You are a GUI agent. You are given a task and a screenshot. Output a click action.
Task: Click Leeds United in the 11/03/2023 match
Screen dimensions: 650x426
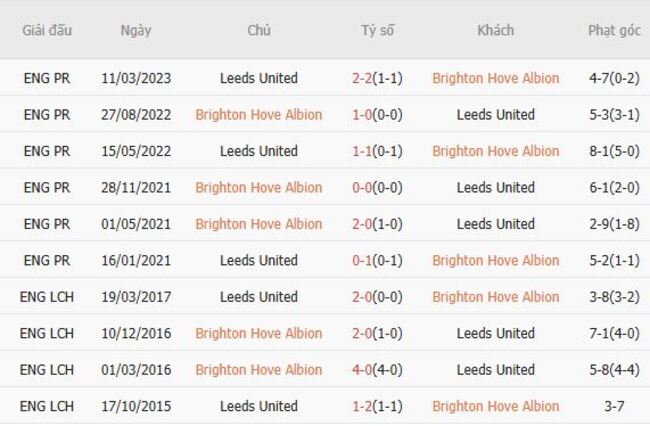259,78
